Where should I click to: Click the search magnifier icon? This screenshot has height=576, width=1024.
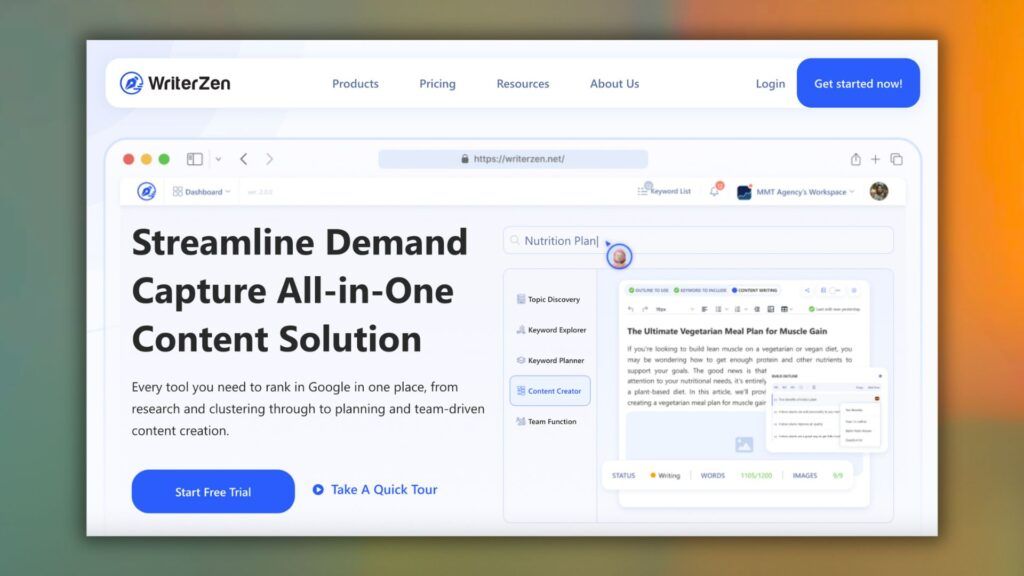515,240
